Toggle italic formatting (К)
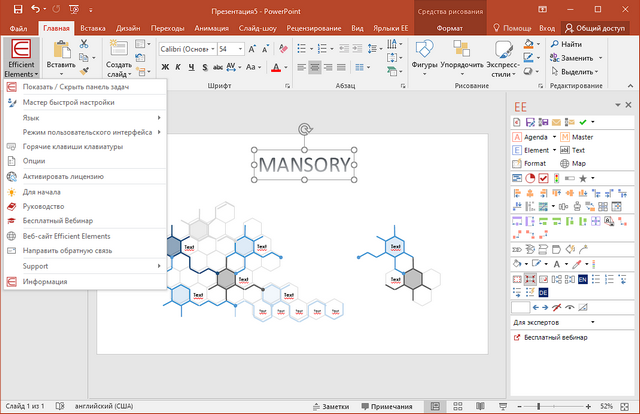 [177, 67]
